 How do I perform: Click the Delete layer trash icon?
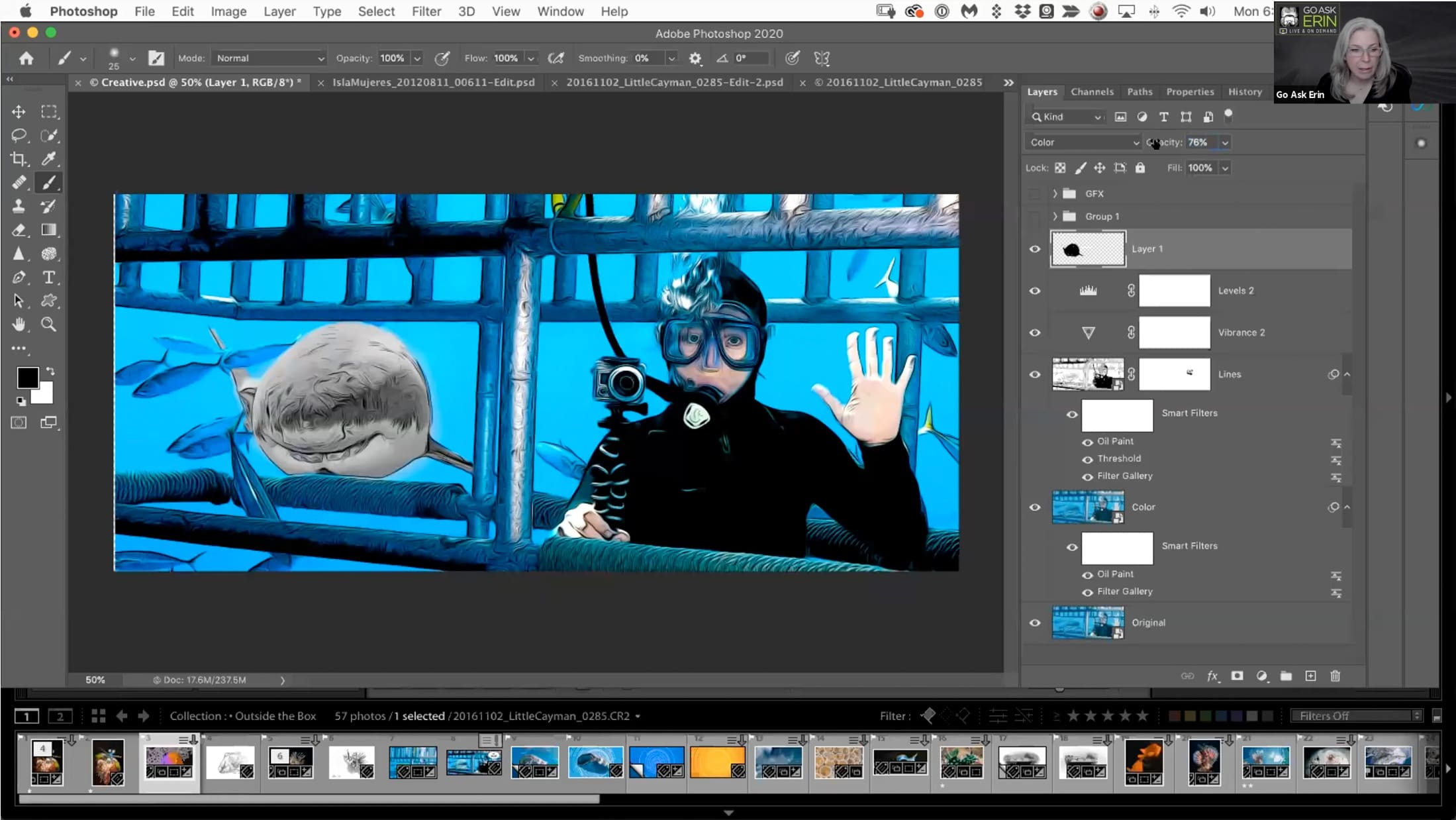tap(1335, 676)
